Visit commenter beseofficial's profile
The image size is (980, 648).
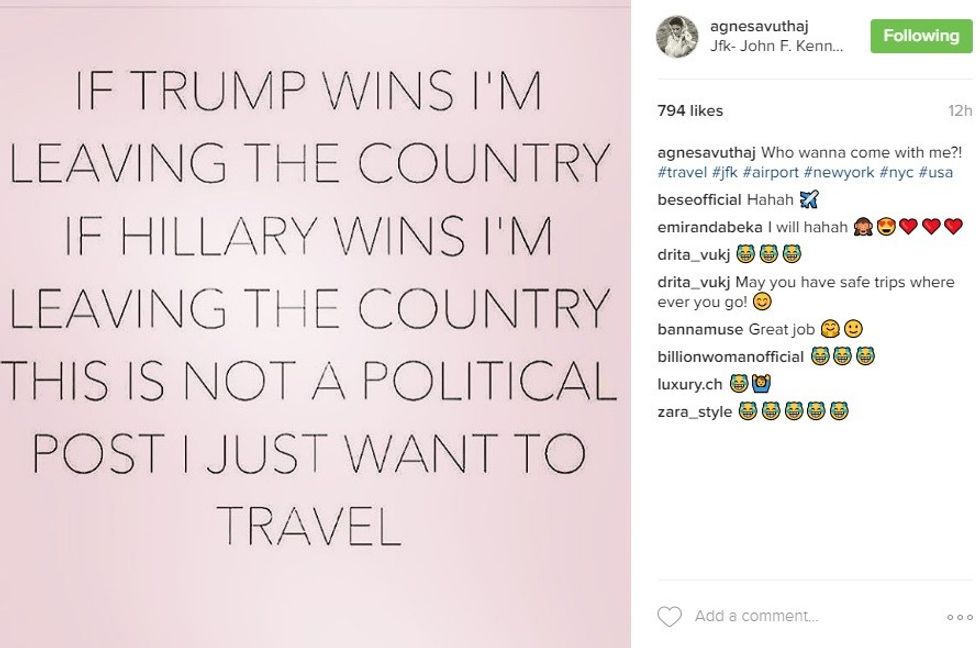click(699, 199)
